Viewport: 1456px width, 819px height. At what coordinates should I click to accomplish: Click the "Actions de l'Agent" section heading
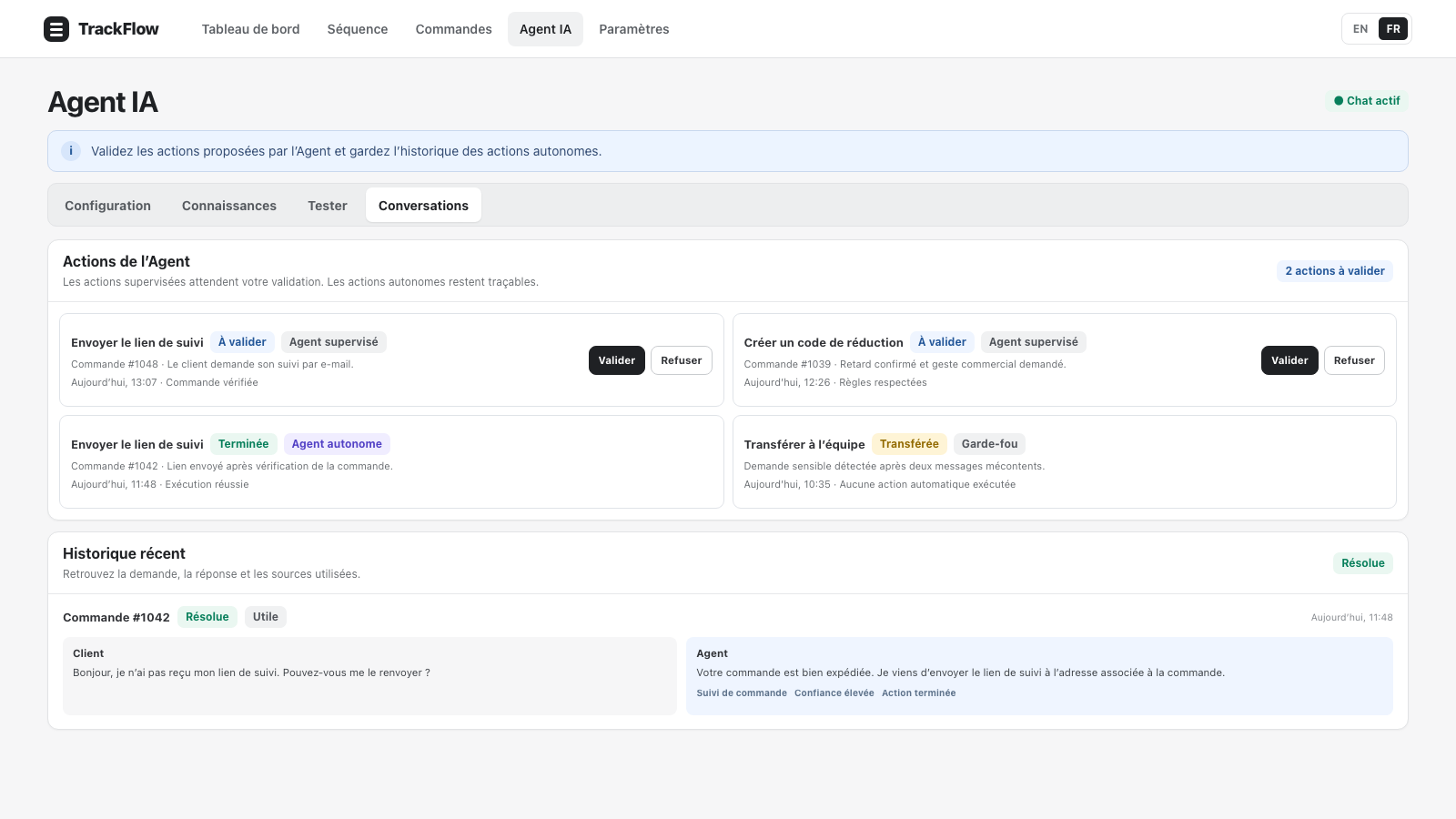pyautogui.click(x=126, y=262)
